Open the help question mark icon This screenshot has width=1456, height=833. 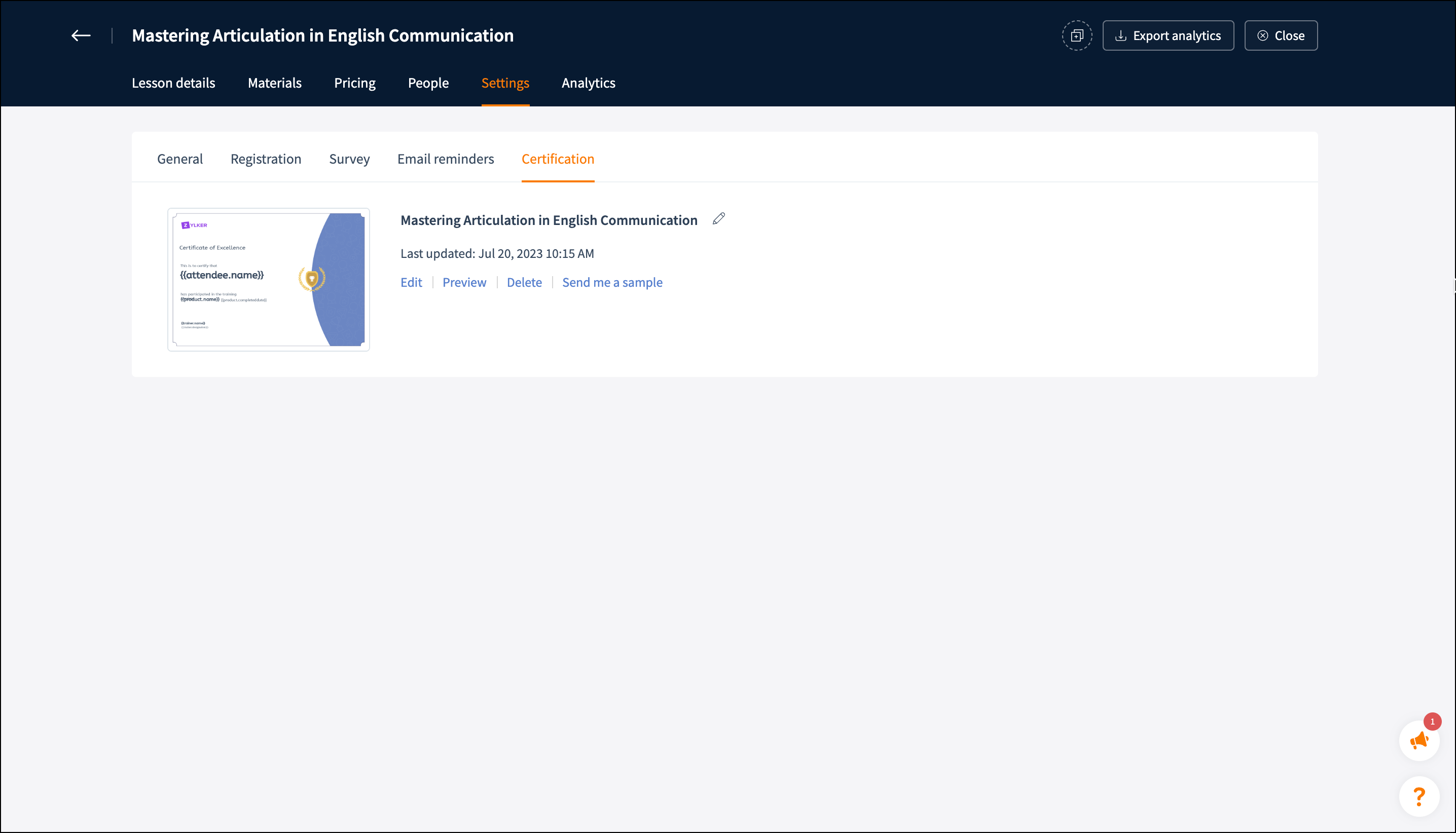(1419, 797)
